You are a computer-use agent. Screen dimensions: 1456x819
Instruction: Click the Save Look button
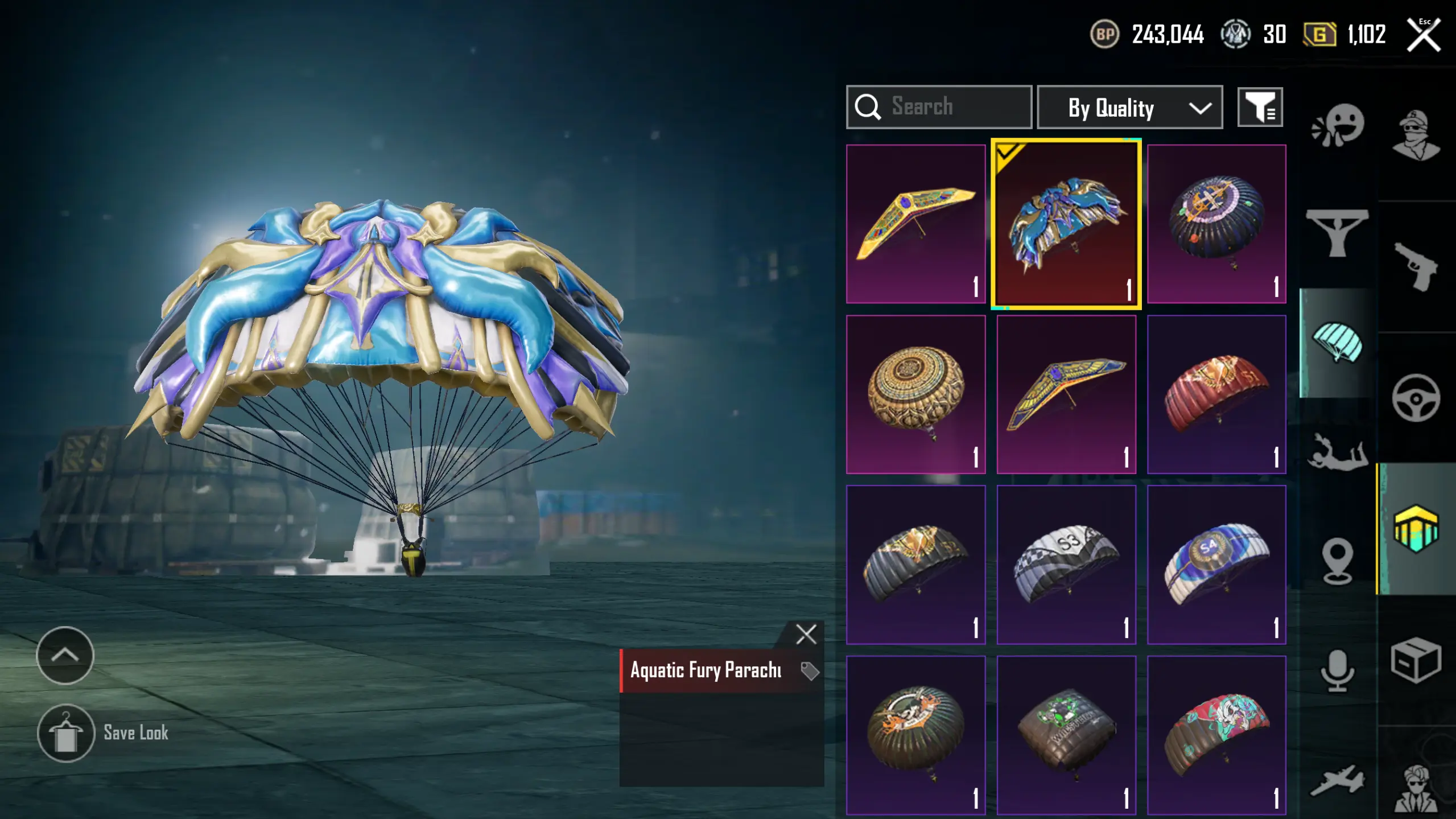(104, 733)
